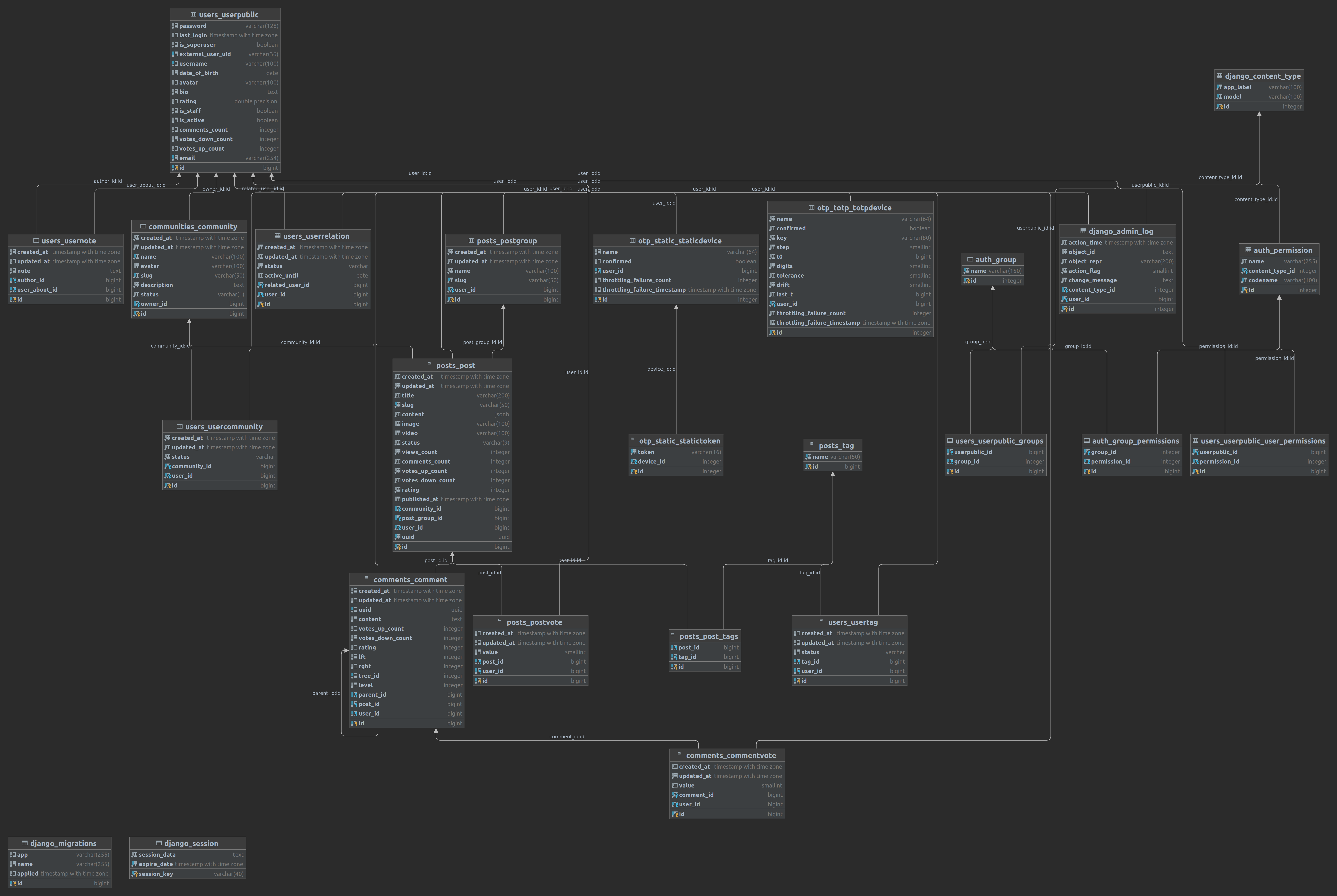The width and height of the screenshot is (1337, 896).
Task: Select tree_id column in comments_comment
Action: (x=407, y=676)
